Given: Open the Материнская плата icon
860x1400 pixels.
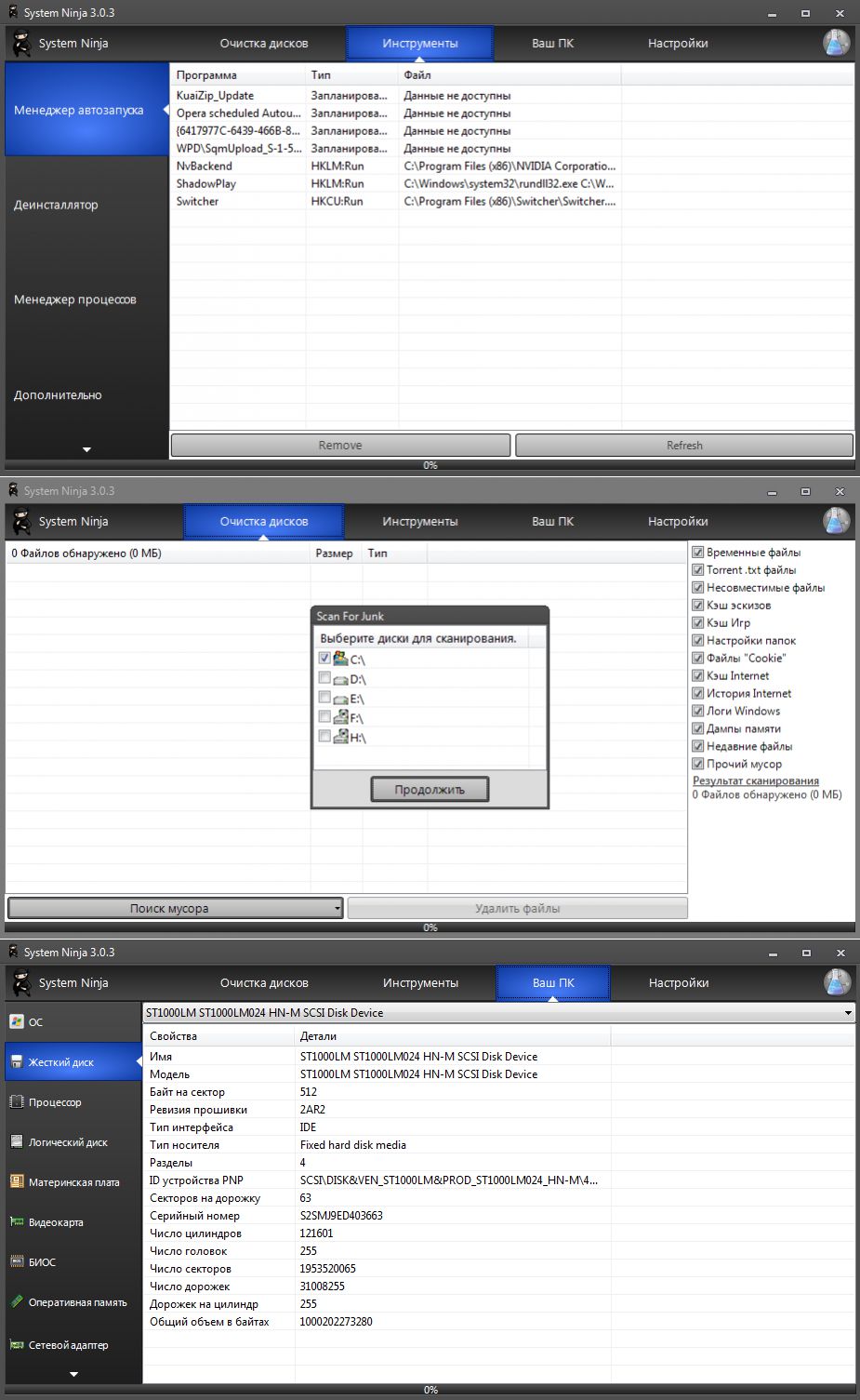Looking at the screenshot, I should [x=17, y=1182].
